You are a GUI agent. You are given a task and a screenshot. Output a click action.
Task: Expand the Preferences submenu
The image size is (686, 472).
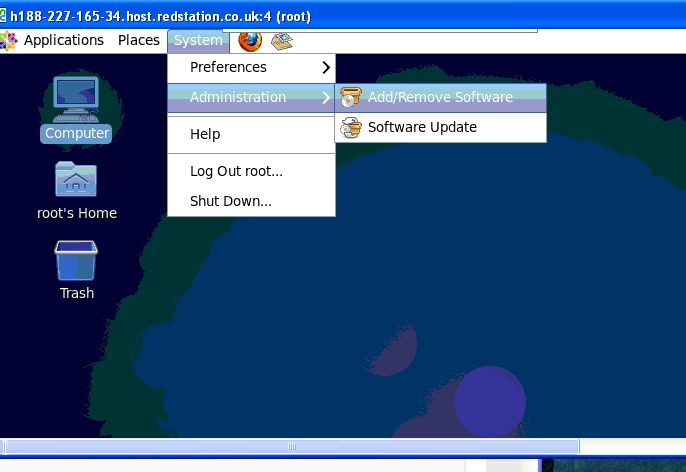(252, 67)
